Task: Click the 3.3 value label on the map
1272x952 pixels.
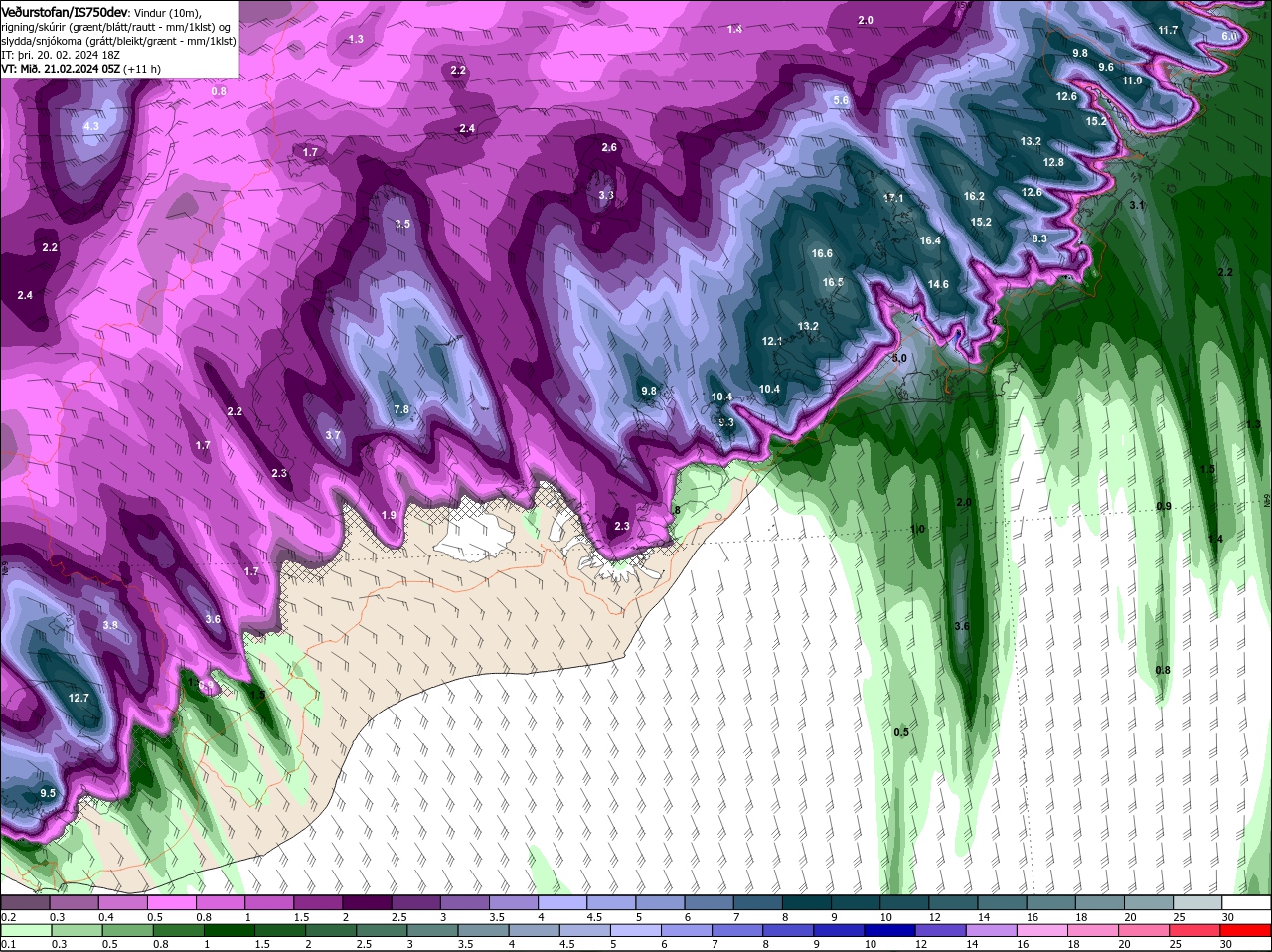Action: point(606,195)
